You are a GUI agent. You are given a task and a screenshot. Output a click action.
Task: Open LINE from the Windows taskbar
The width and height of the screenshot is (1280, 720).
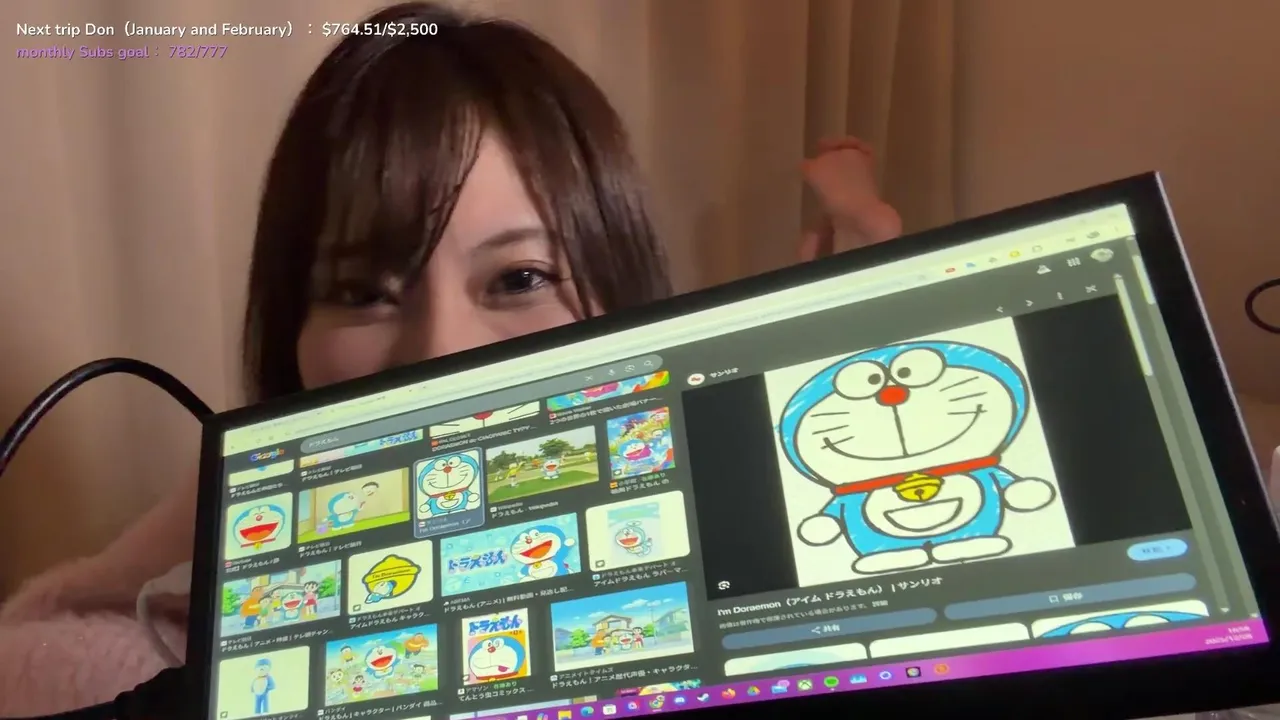(831, 682)
